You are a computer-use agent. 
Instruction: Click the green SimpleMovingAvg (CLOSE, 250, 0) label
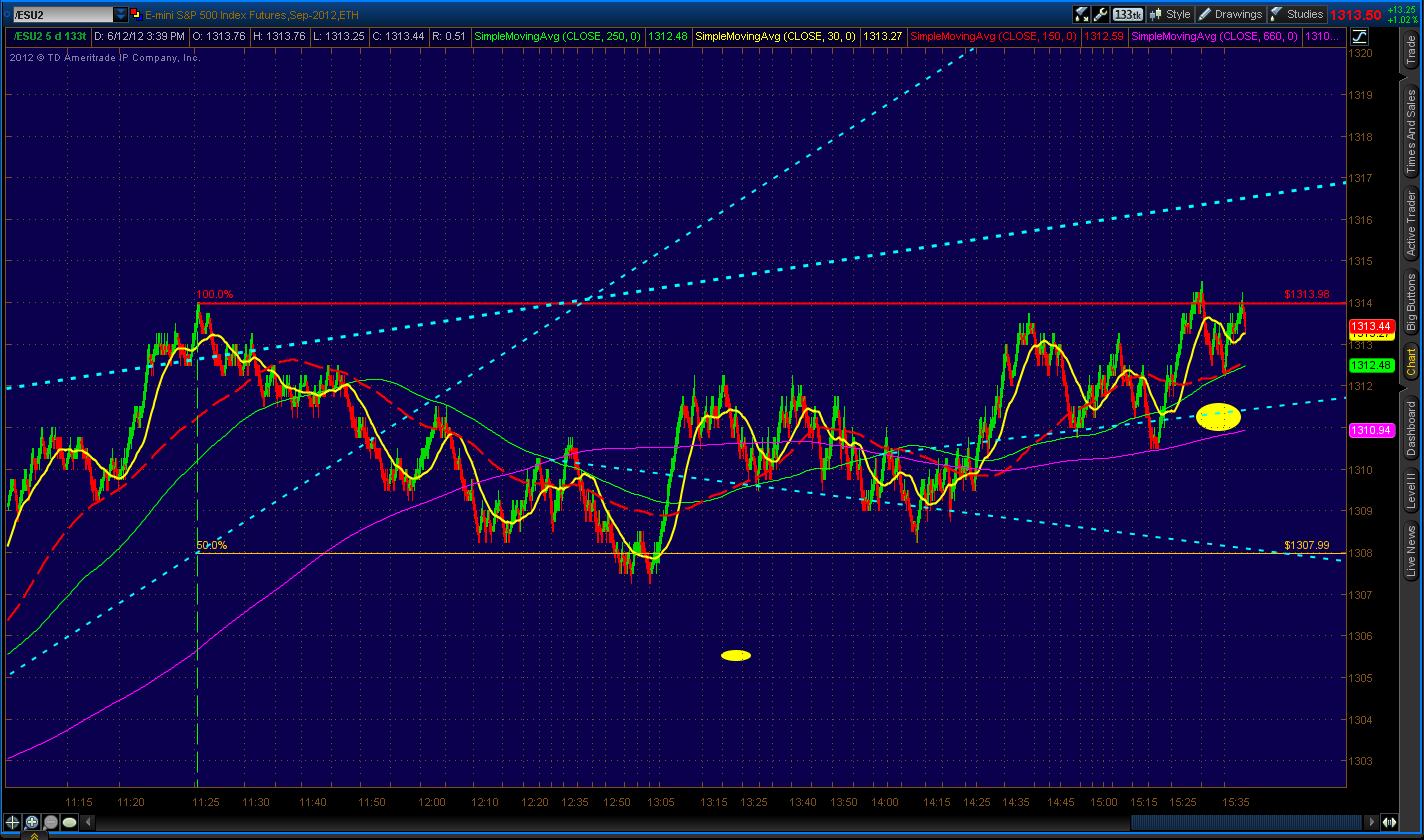(x=558, y=36)
